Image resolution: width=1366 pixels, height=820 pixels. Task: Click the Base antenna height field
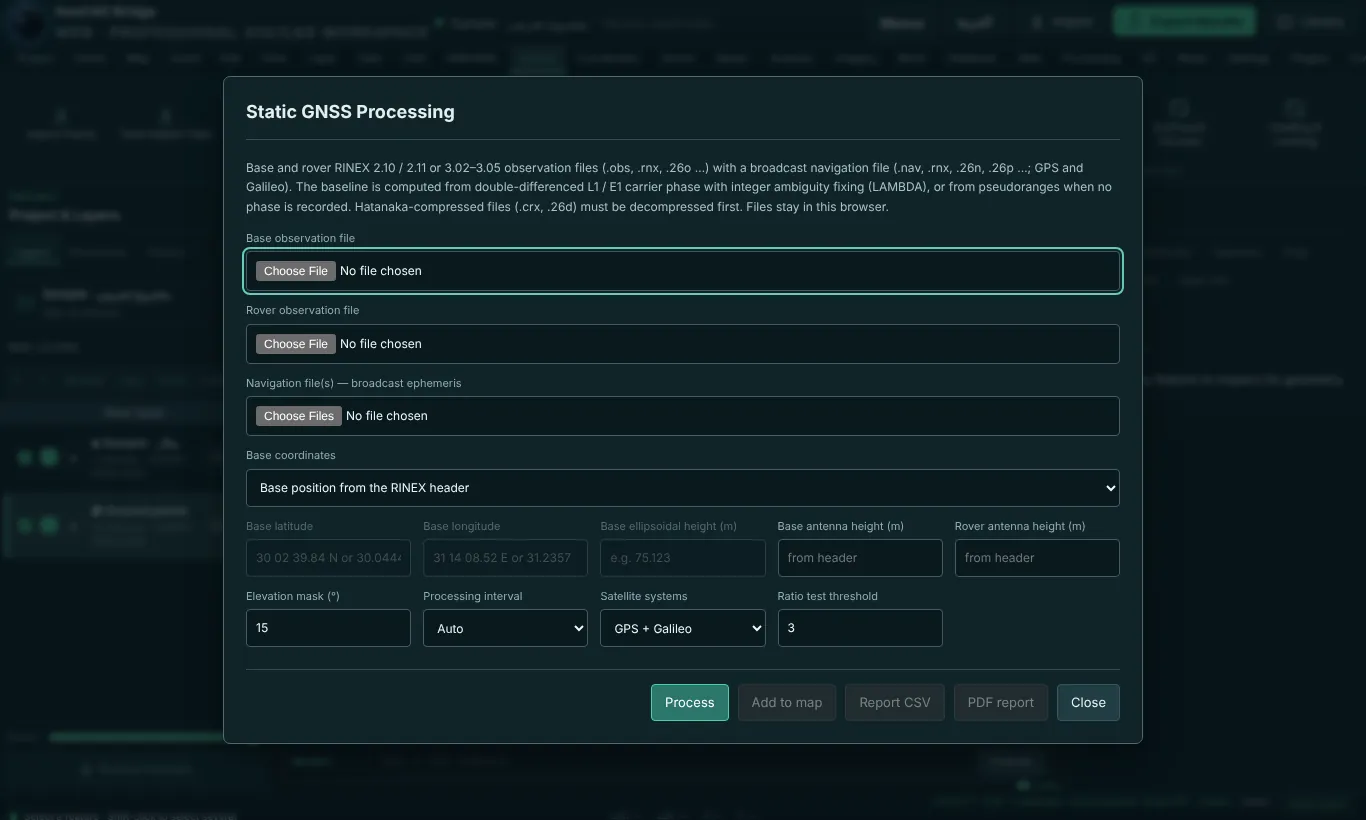860,558
